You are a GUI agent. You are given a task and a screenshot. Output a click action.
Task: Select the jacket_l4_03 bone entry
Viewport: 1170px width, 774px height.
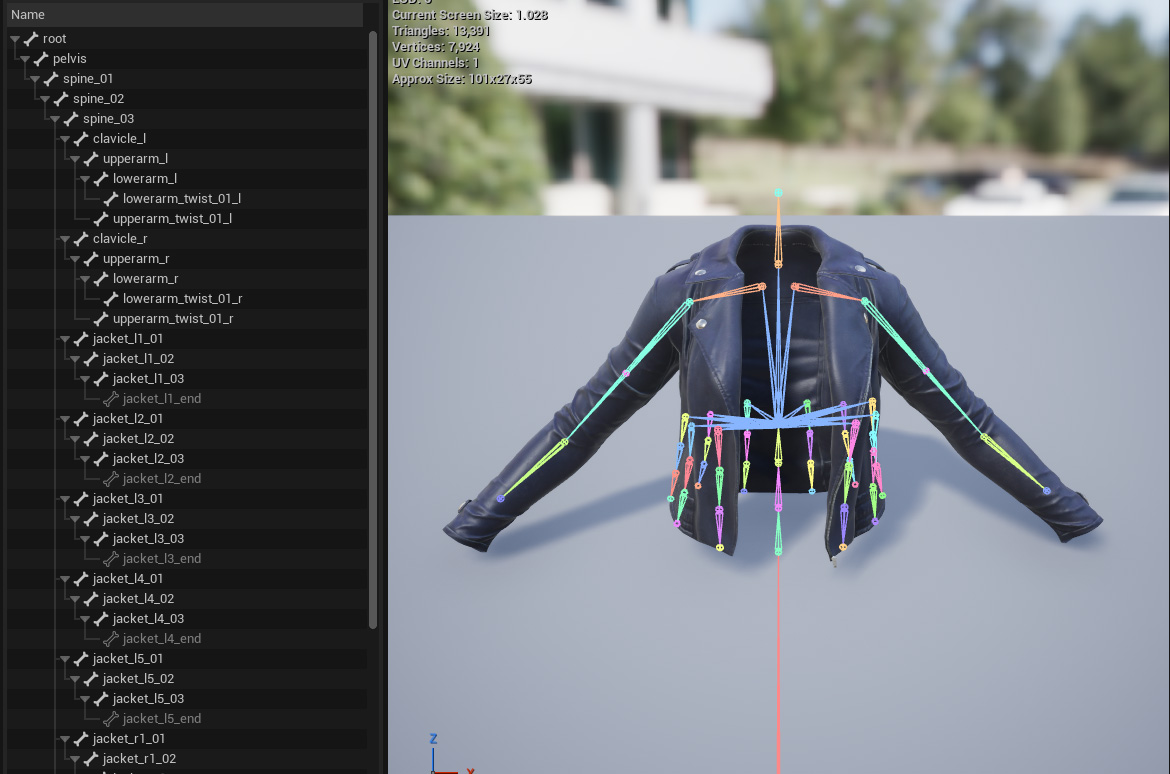[x=148, y=619]
